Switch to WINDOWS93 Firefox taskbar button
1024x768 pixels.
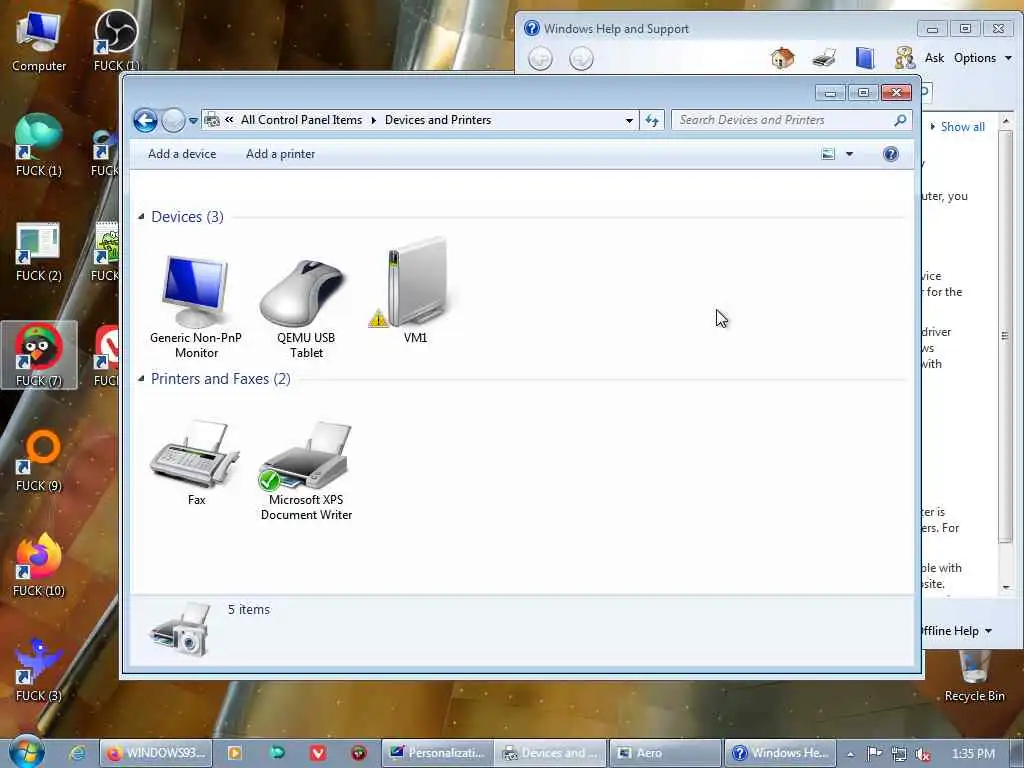point(155,753)
